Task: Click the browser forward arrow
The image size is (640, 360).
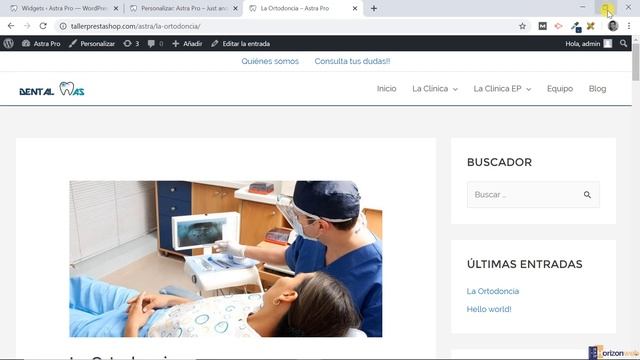Action: 27,26
